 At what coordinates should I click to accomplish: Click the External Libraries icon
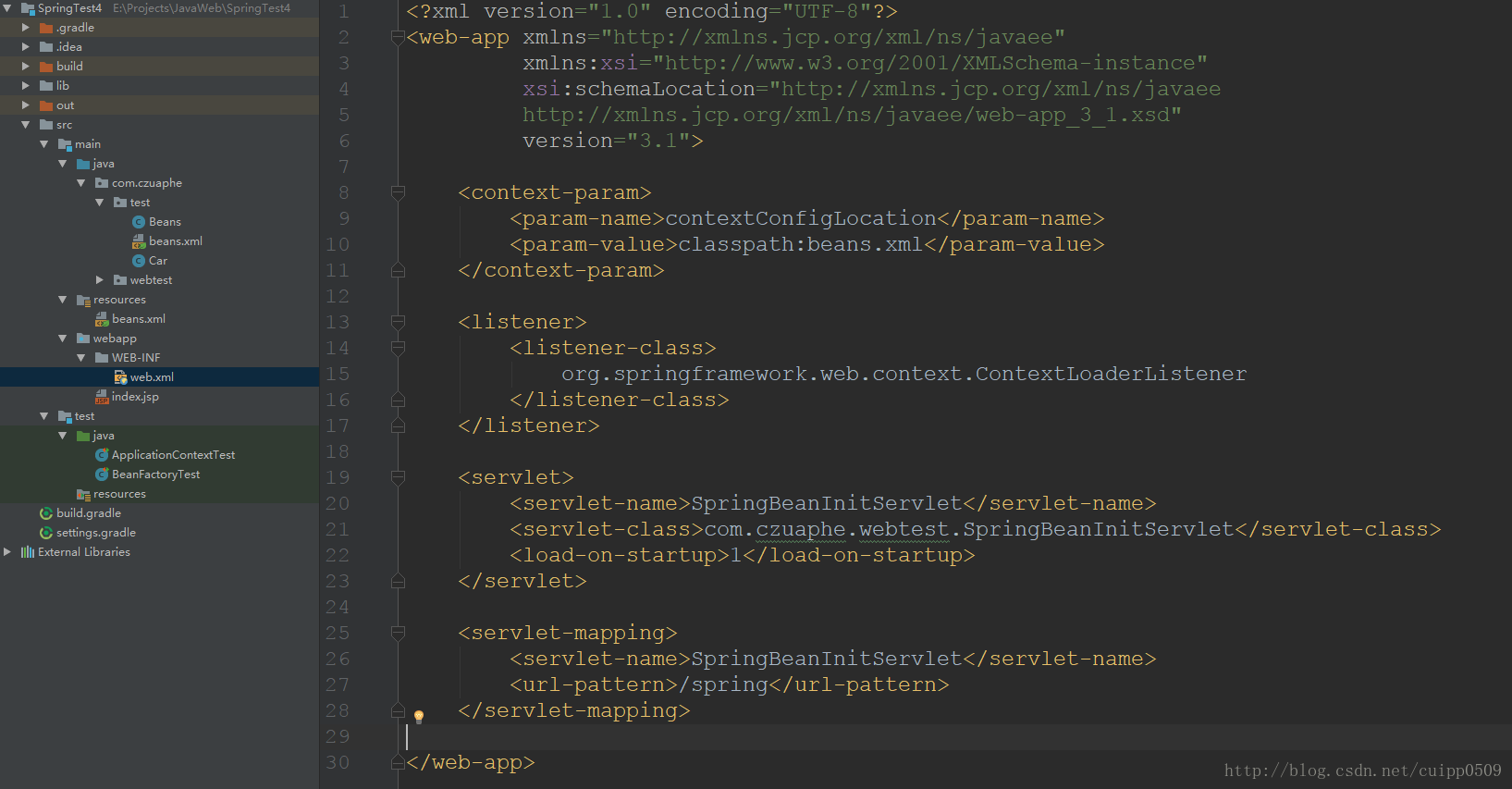(28, 552)
